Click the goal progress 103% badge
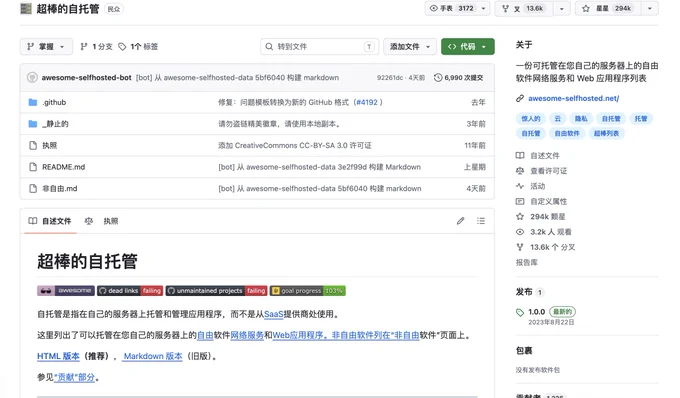The height and width of the screenshot is (398, 680). pyautogui.click(x=308, y=290)
